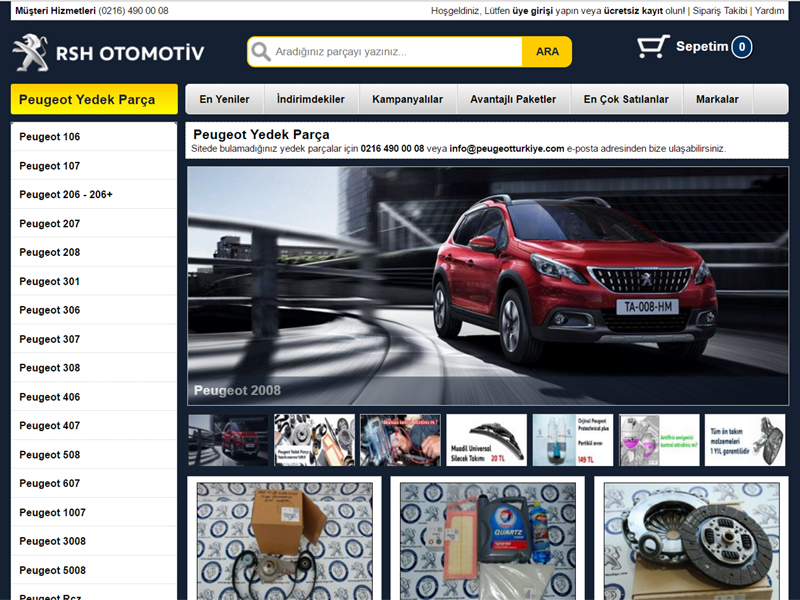Select the electrical repair multimeter thumbnail
This screenshot has height=600, width=800.
(x=400, y=440)
